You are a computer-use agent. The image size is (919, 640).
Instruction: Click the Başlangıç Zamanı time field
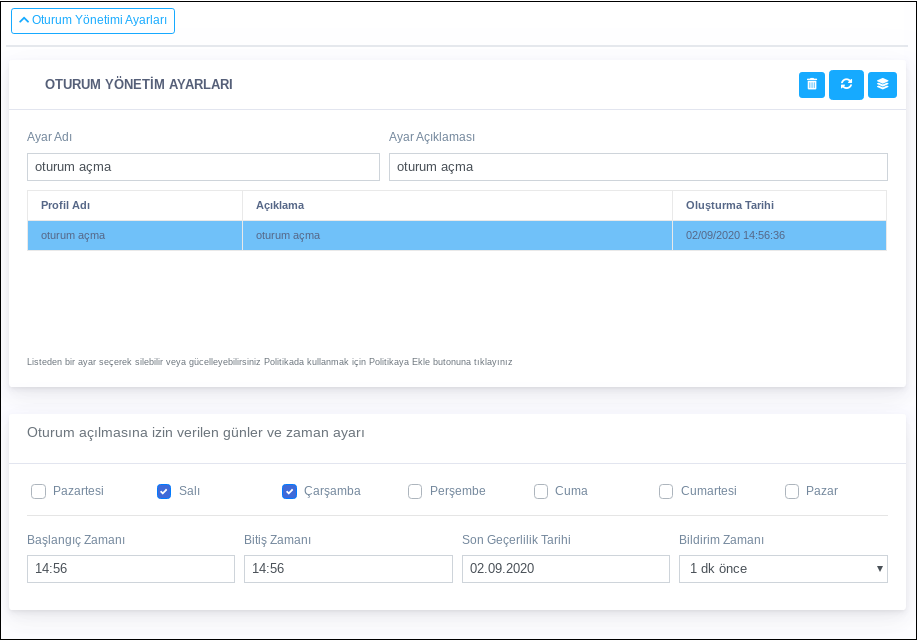131,569
